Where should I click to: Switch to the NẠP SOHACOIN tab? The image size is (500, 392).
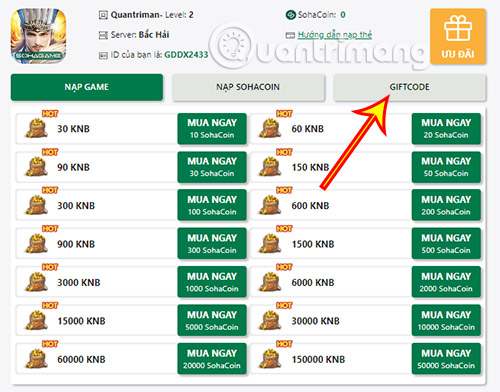[x=248, y=87]
